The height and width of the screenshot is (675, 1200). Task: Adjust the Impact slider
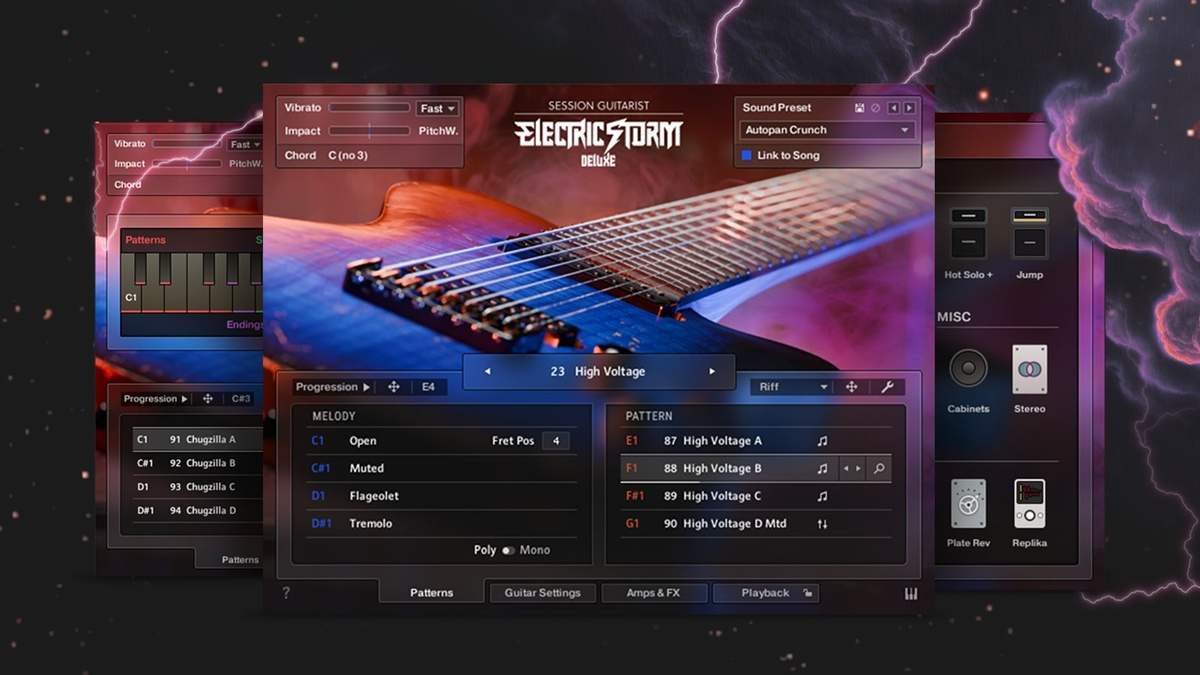tap(369, 131)
